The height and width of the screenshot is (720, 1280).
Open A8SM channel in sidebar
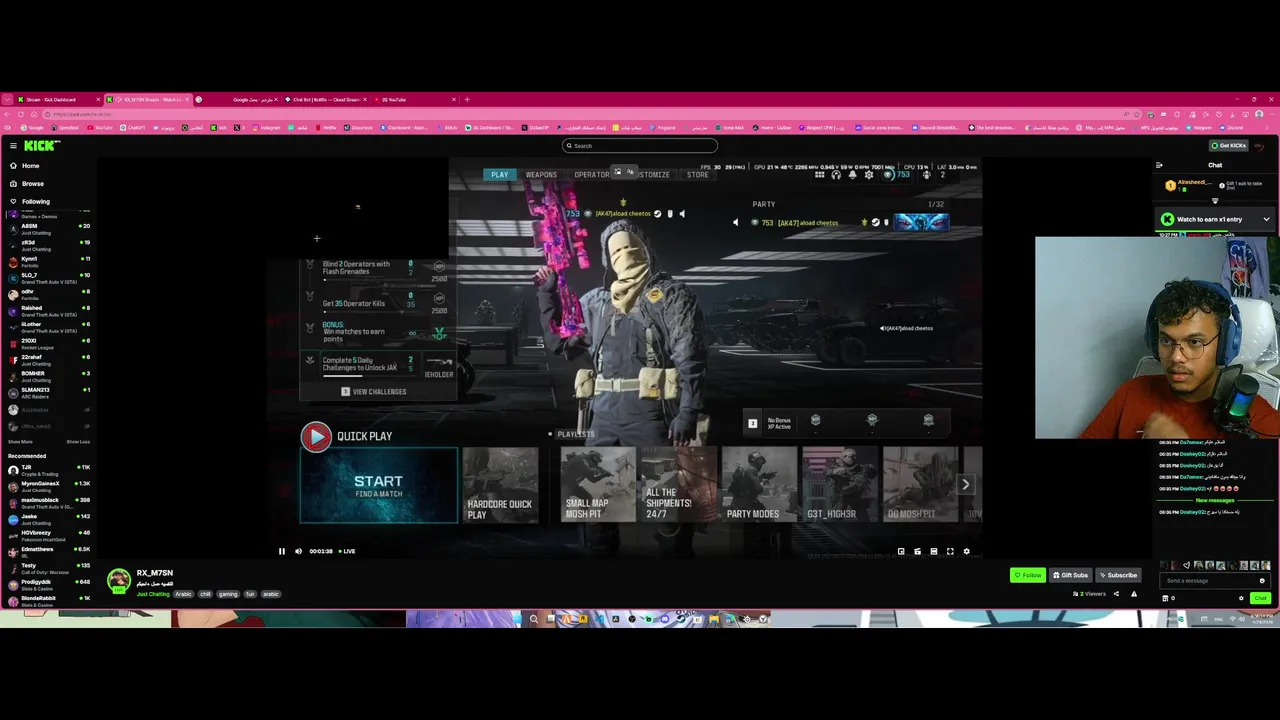click(x=49, y=228)
